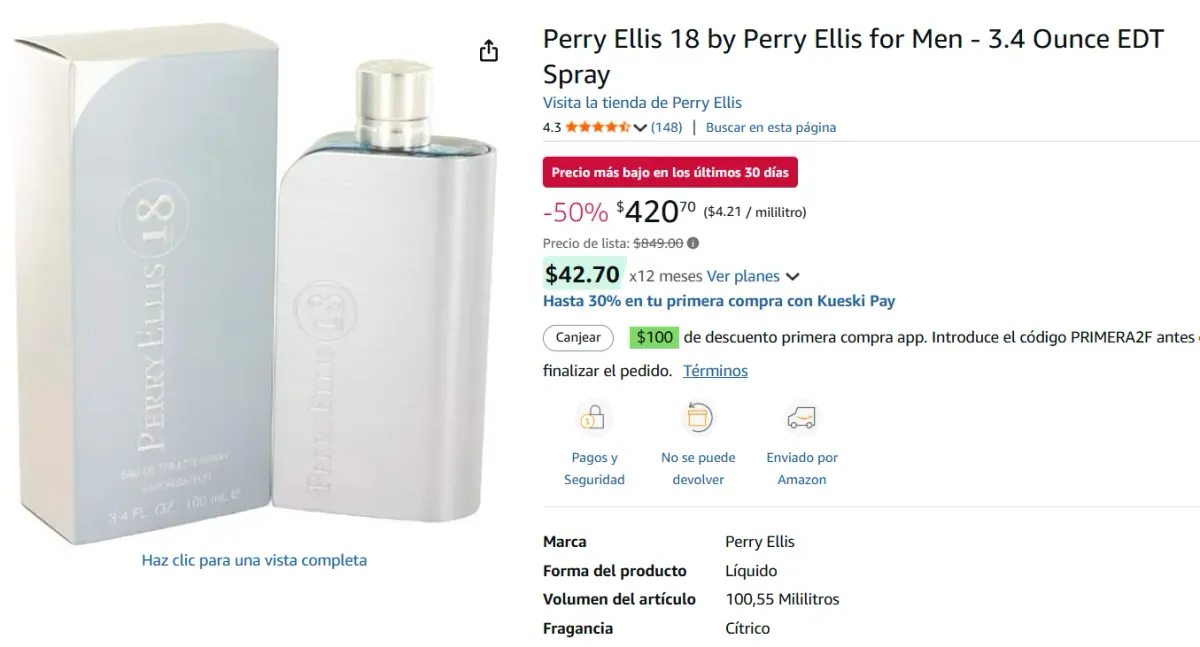1200x647 pixels.
Task: Open the star rating breakdown chevron
Action: click(638, 127)
